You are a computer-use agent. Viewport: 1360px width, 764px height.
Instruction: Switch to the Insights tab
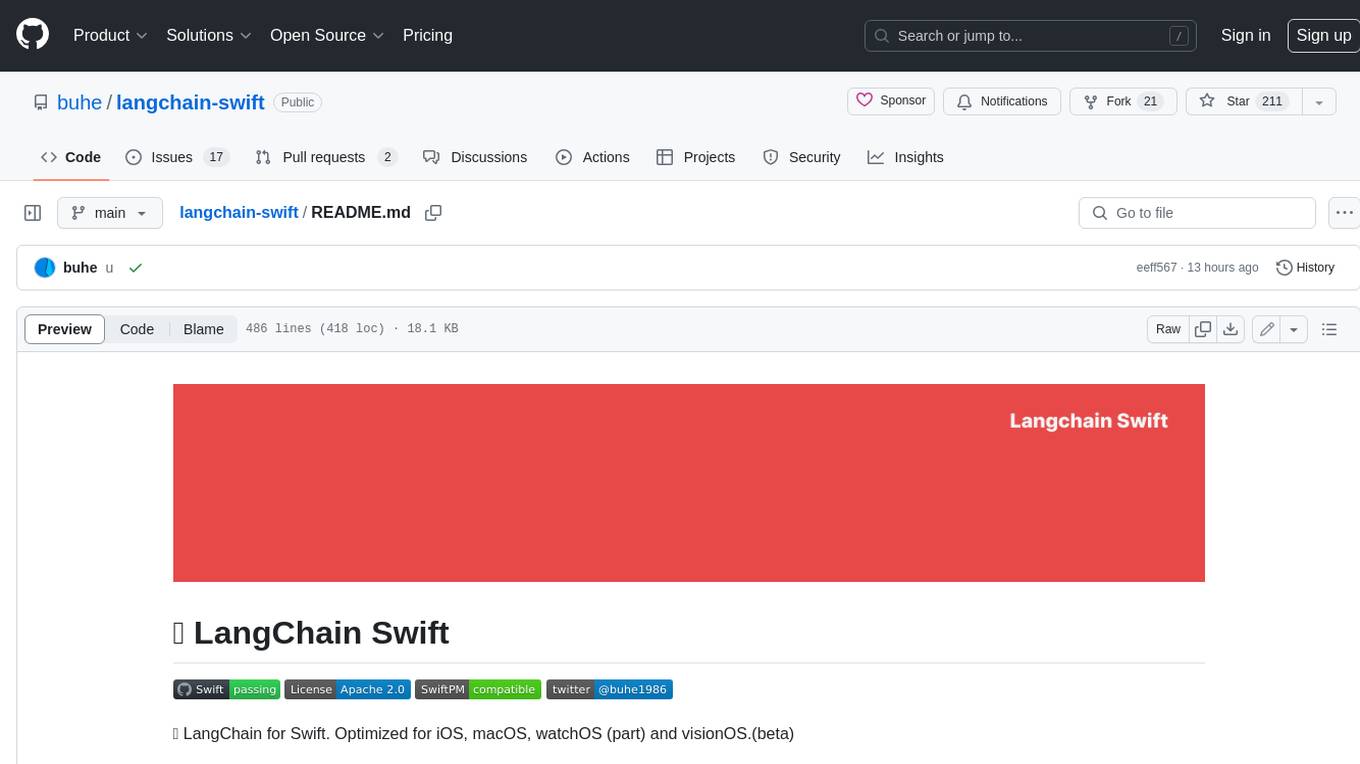click(906, 157)
